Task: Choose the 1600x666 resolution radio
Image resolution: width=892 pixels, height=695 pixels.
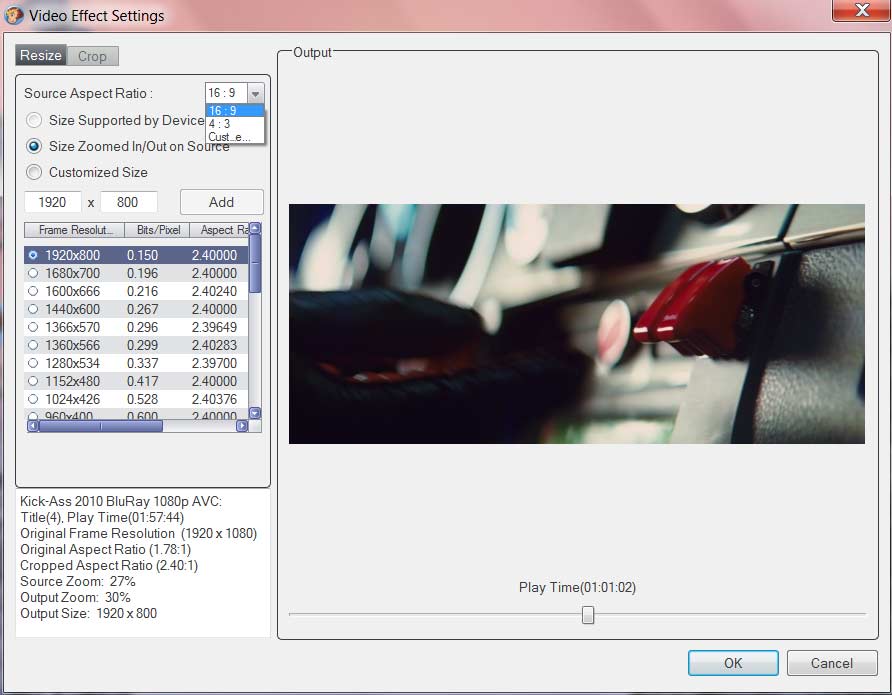Action: point(33,291)
